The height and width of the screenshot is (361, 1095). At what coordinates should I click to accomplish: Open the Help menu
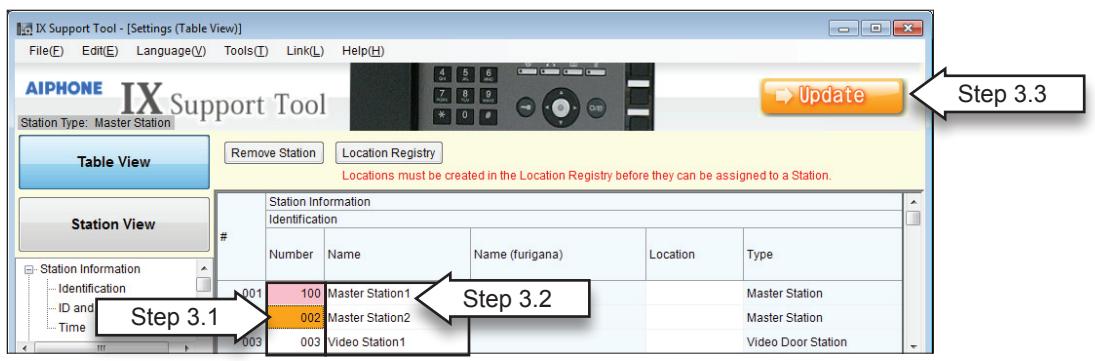[x=362, y=51]
